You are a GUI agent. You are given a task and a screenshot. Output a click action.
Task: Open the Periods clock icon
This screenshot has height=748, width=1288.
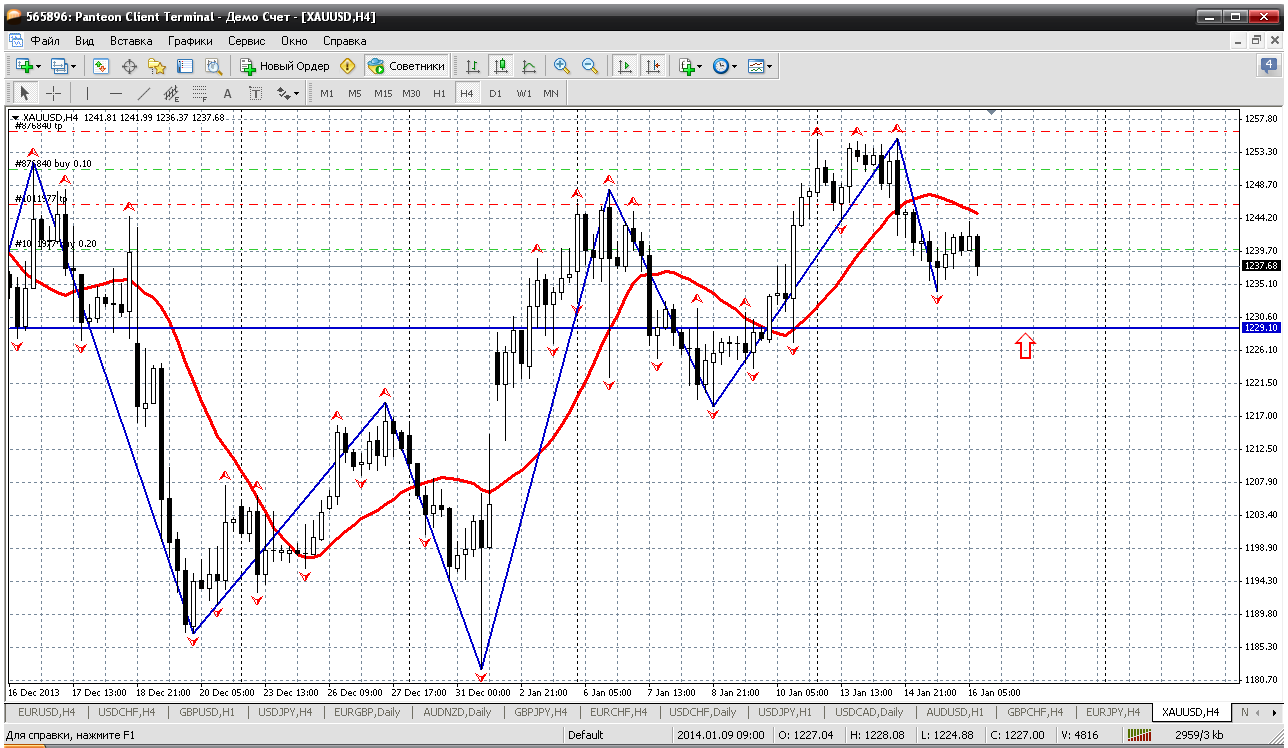[721, 66]
